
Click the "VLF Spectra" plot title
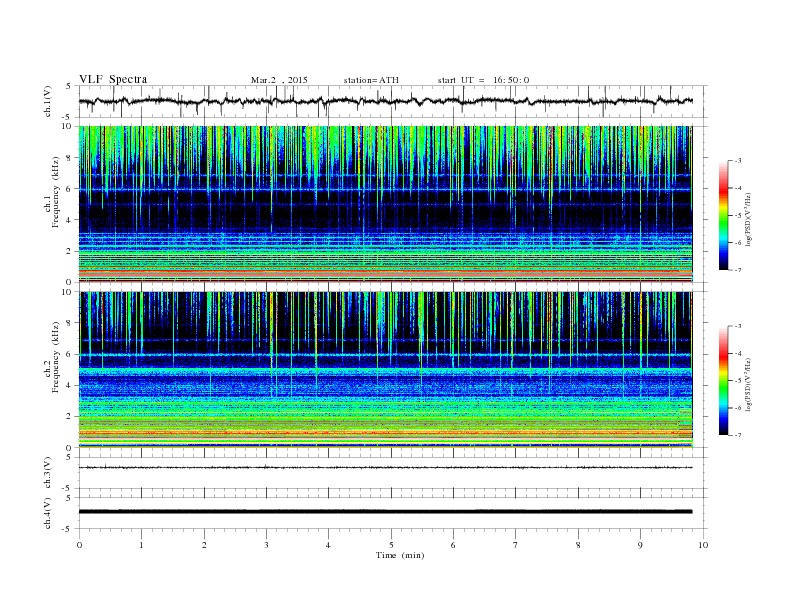[113, 79]
